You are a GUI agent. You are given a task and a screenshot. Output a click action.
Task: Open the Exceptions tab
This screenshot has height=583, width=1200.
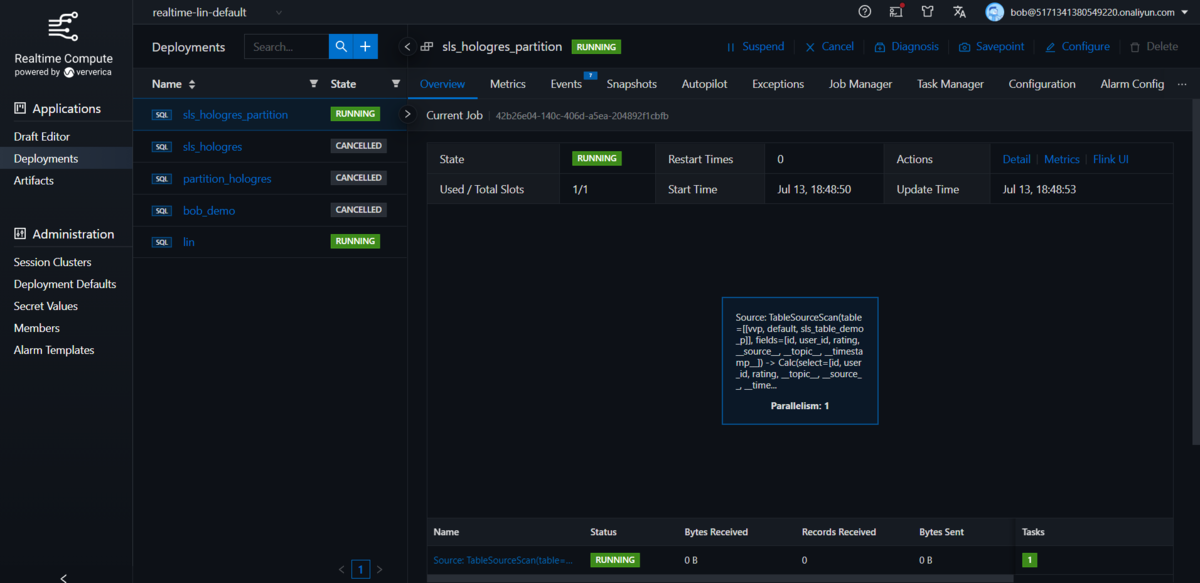point(778,84)
